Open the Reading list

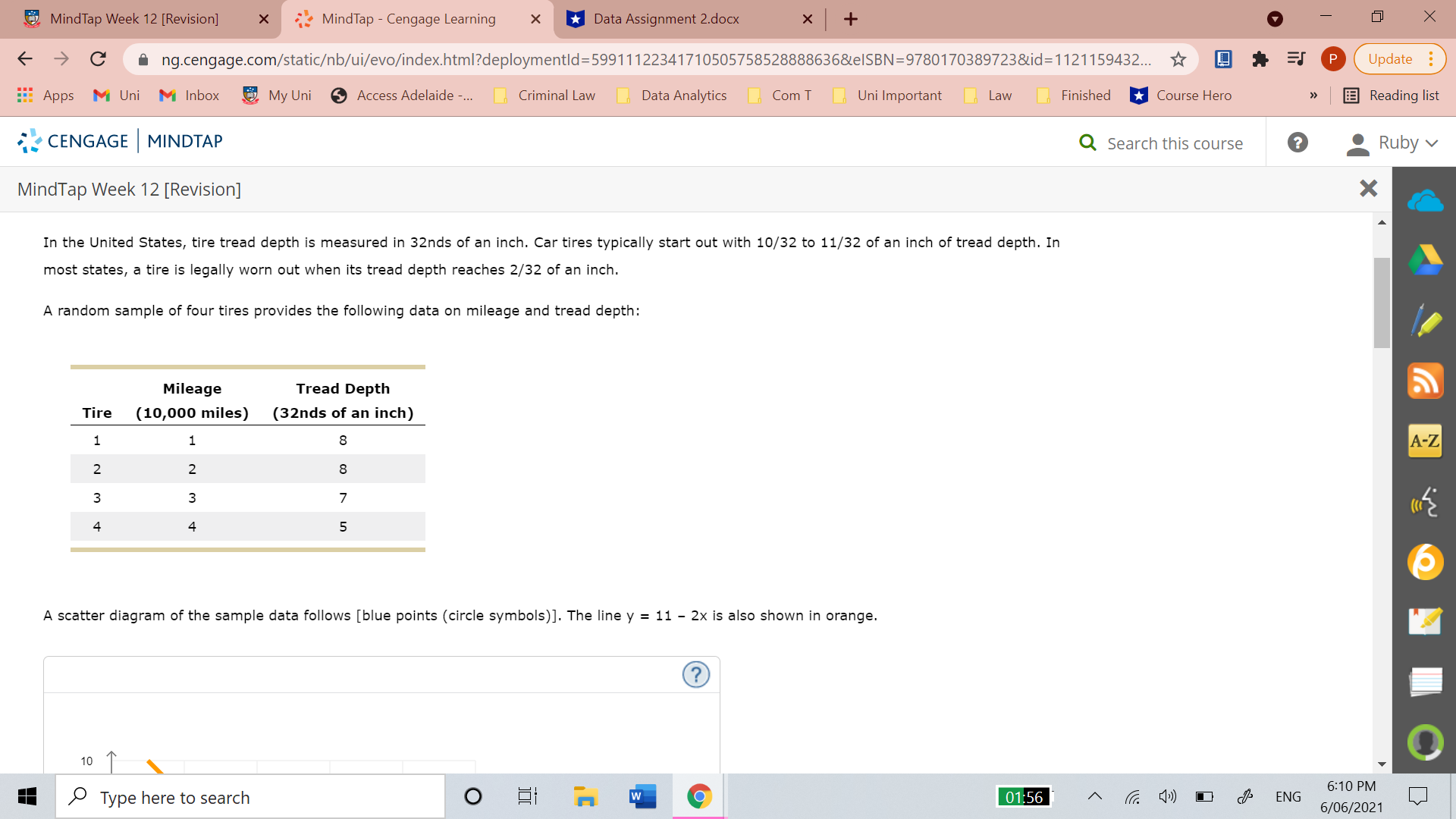[1392, 96]
